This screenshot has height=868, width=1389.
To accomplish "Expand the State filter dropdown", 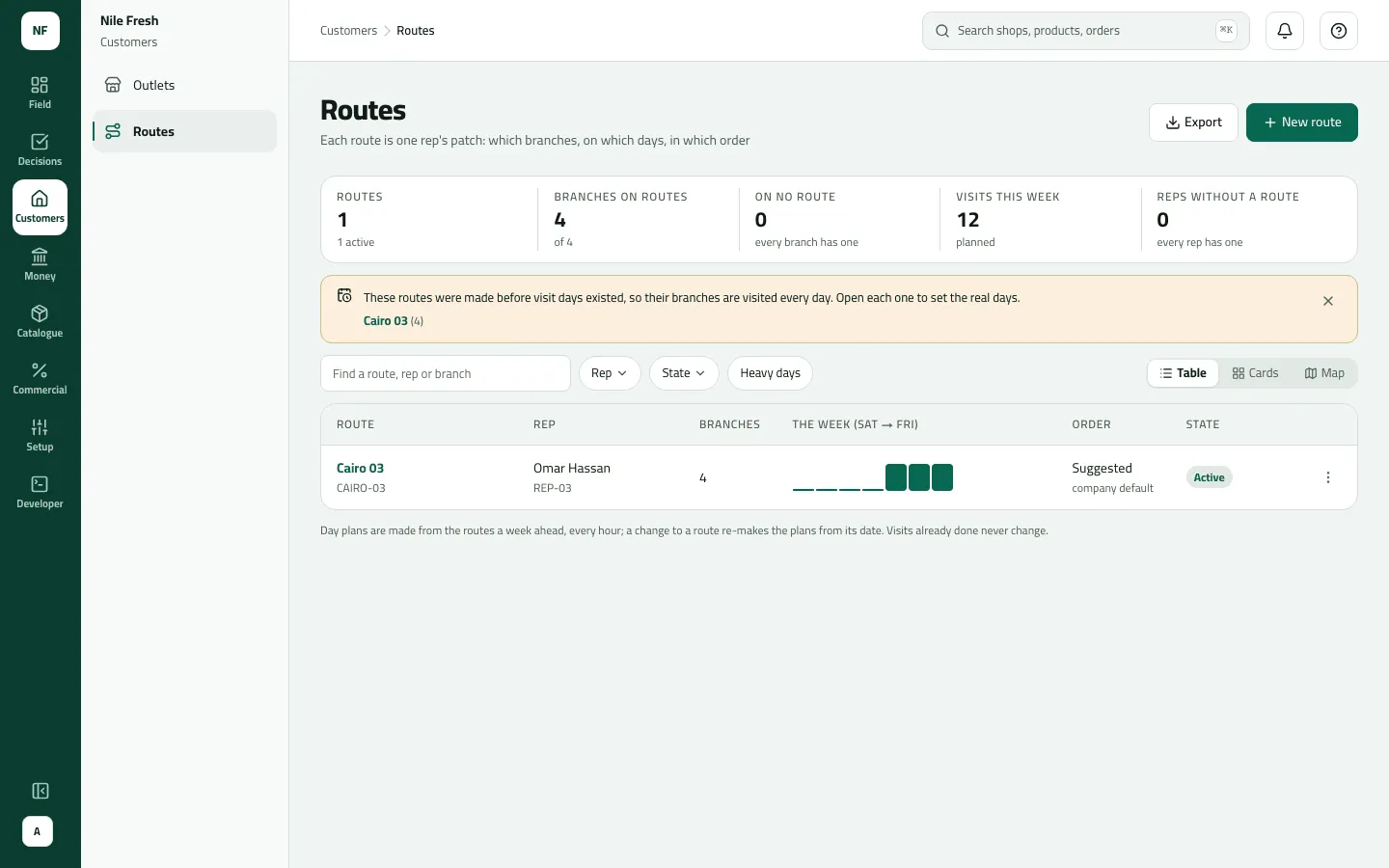I will pos(684,373).
